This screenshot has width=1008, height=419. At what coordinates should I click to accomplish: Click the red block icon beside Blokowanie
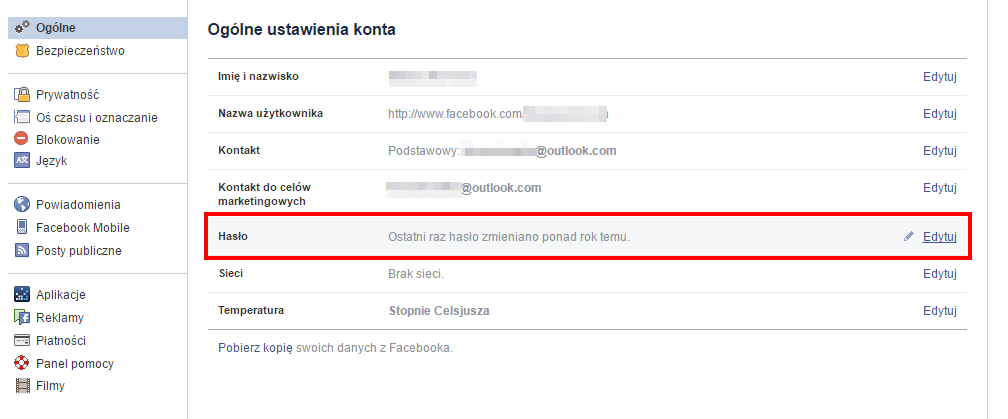tap(22, 139)
